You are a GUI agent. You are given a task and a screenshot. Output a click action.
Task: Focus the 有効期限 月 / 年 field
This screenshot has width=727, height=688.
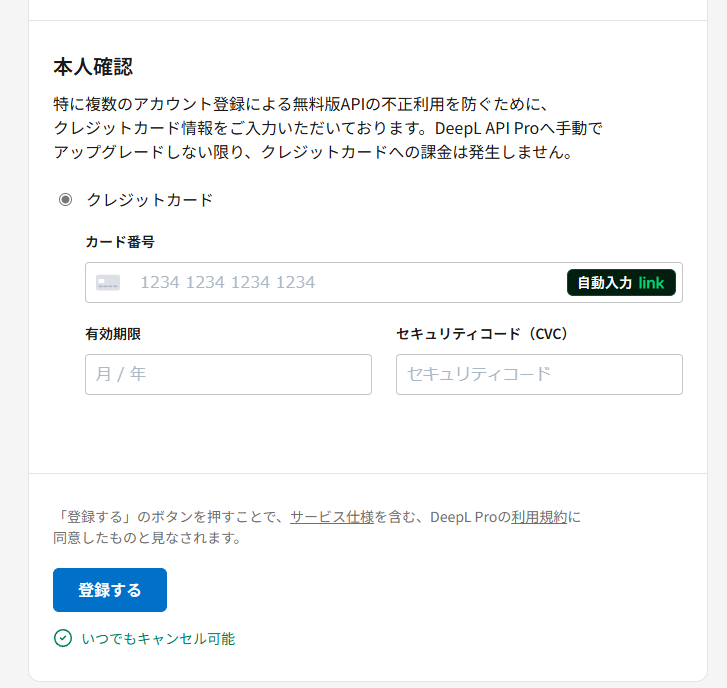tap(228, 374)
